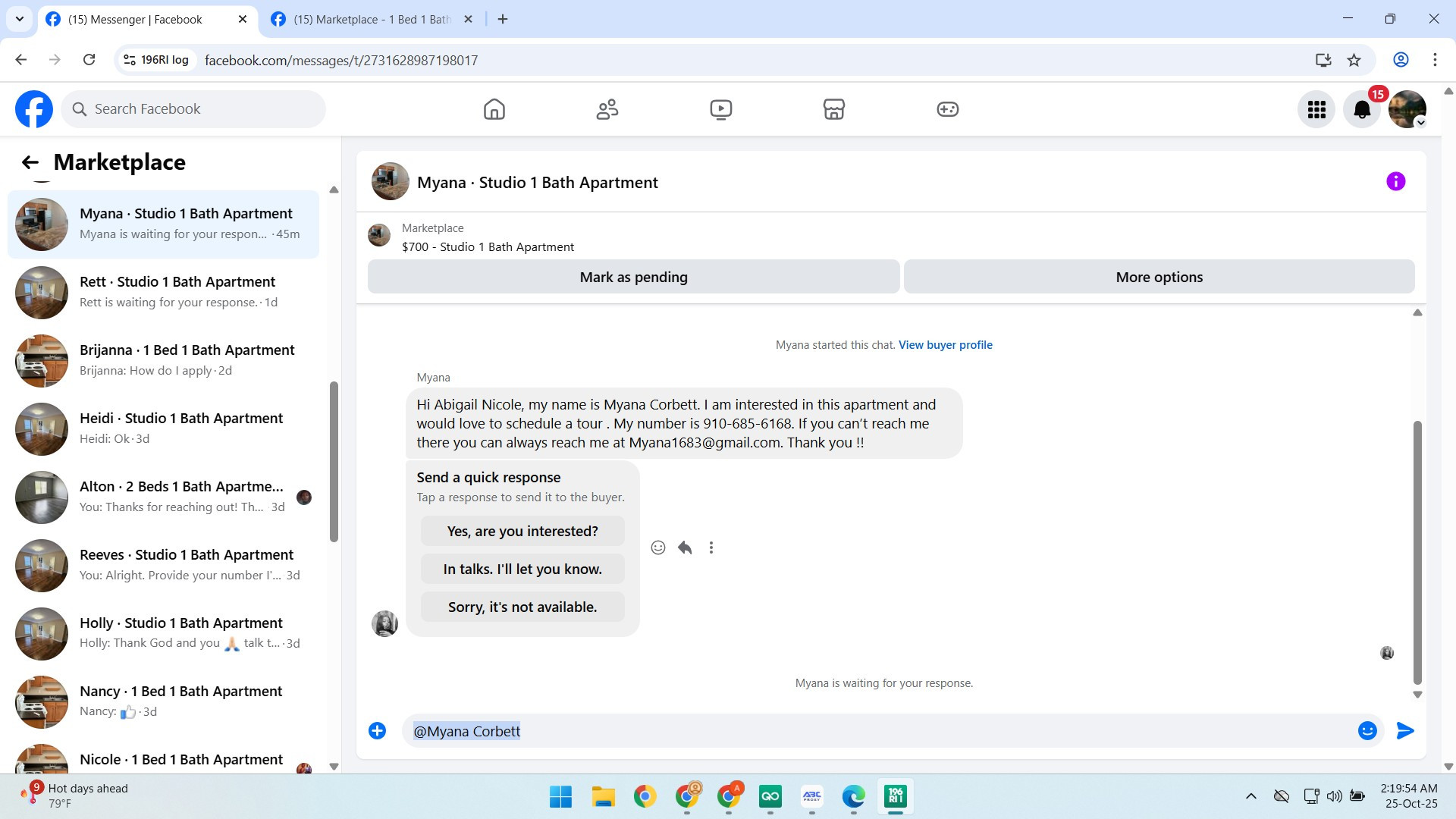Click the chat header listing photo
The width and height of the screenshot is (1456, 819).
pyautogui.click(x=391, y=181)
